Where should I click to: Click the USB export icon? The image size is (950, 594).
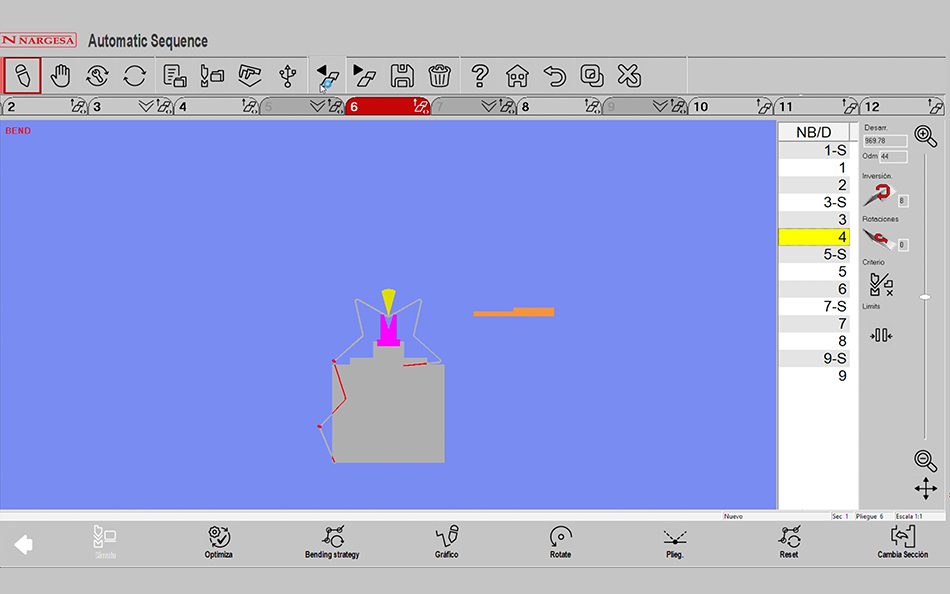pos(288,75)
